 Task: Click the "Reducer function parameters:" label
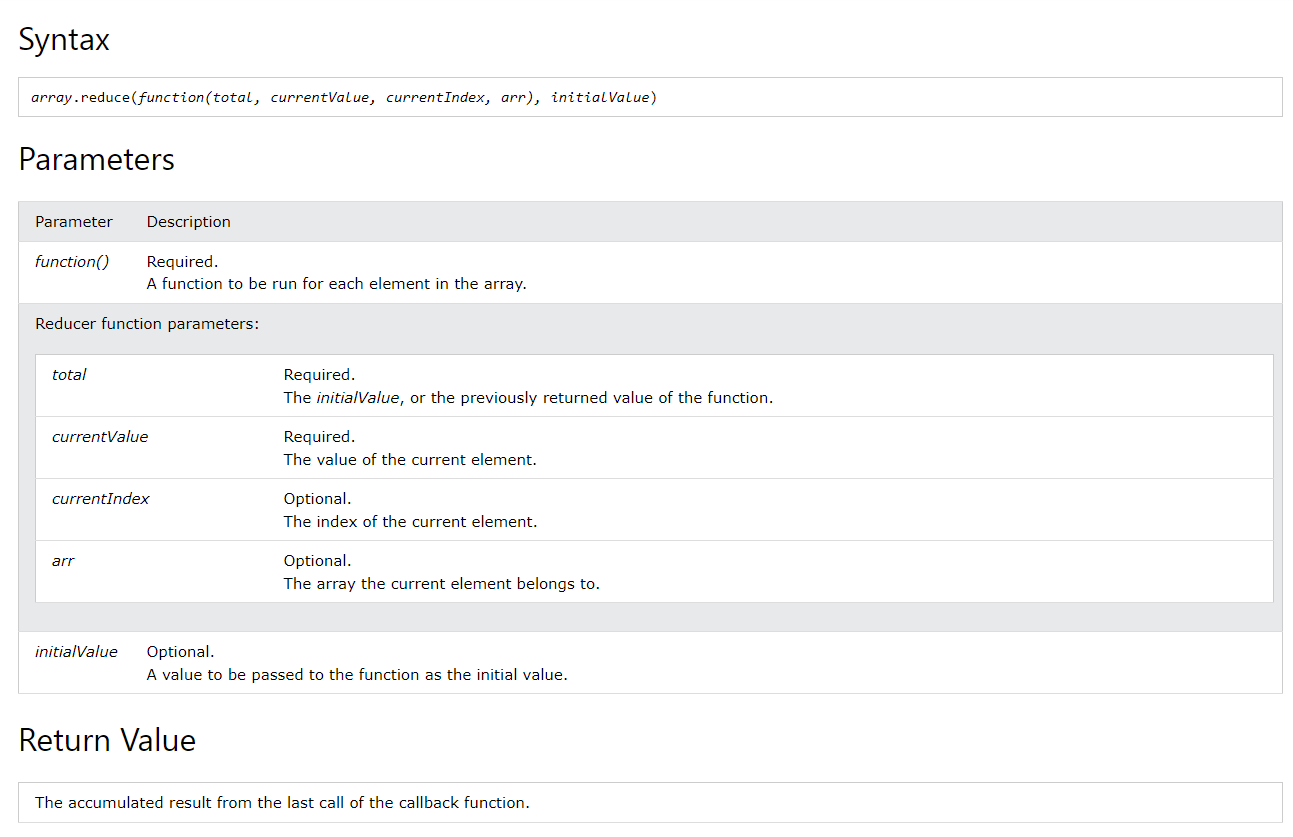[147, 324]
